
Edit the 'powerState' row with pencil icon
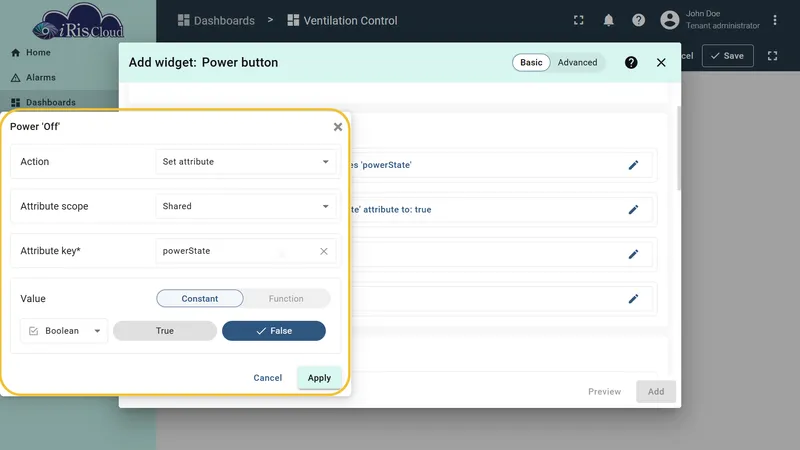coord(633,165)
